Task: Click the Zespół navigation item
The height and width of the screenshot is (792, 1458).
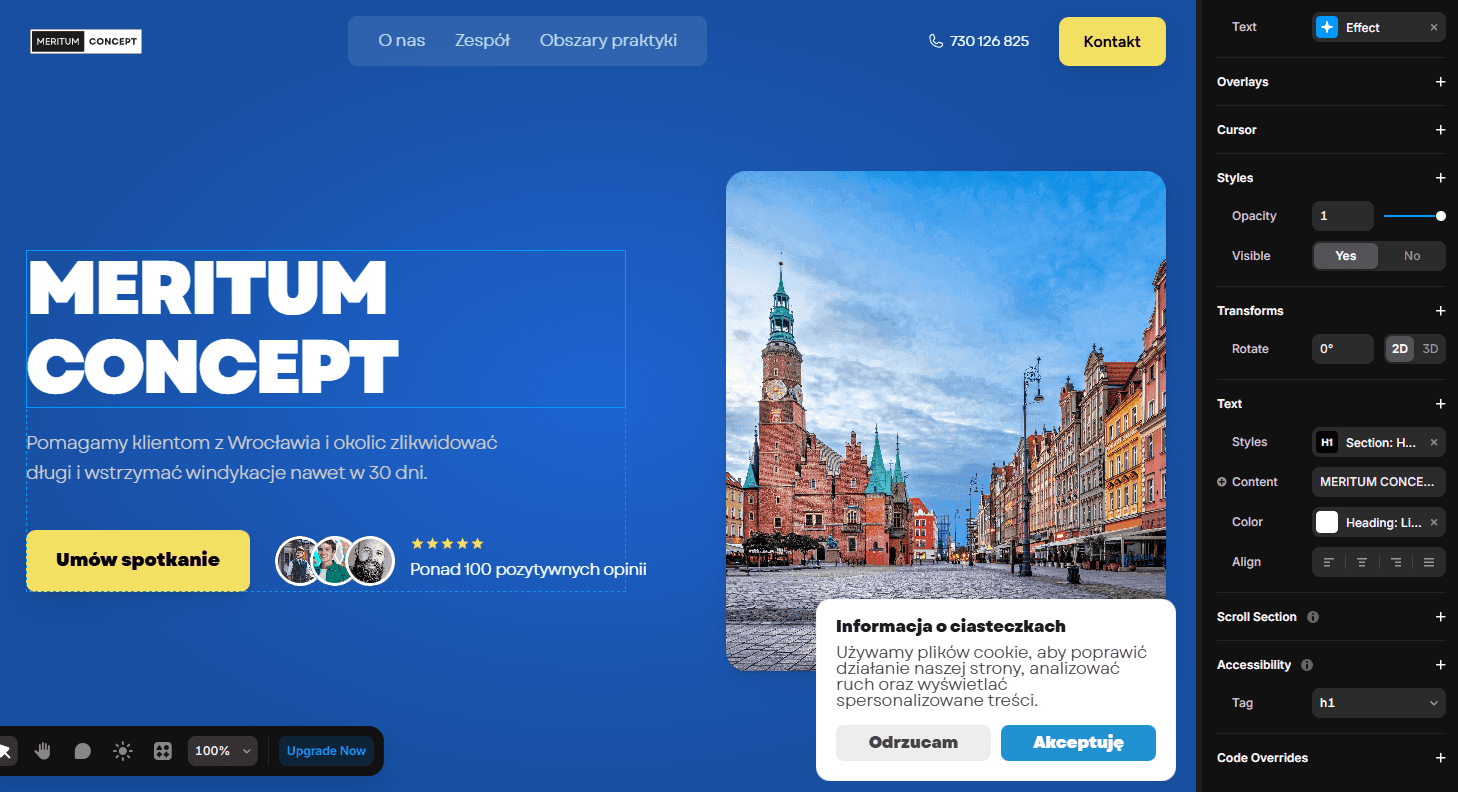Action: click(482, 40)
